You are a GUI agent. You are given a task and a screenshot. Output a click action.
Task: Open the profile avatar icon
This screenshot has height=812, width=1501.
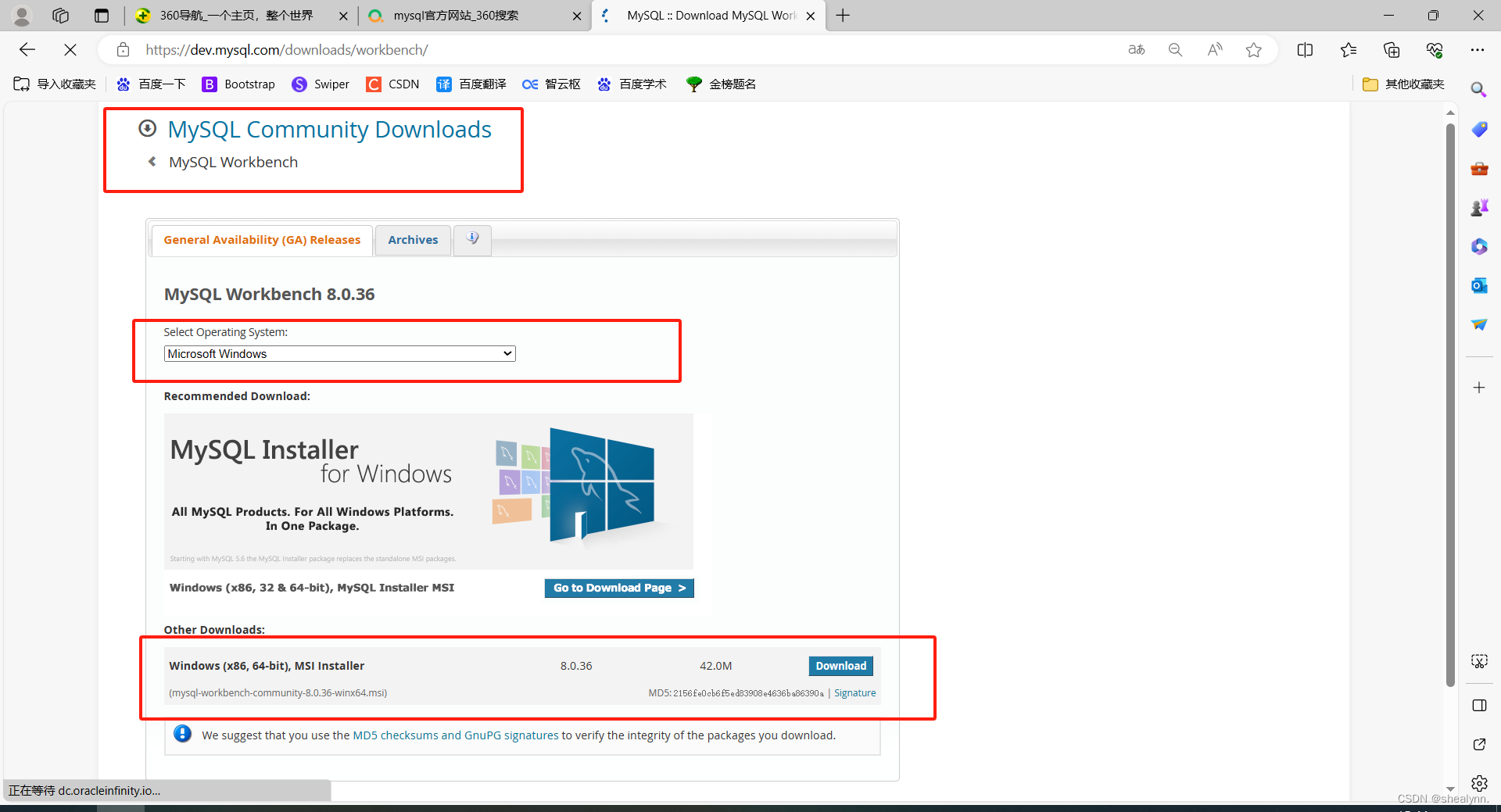point(22,16)
